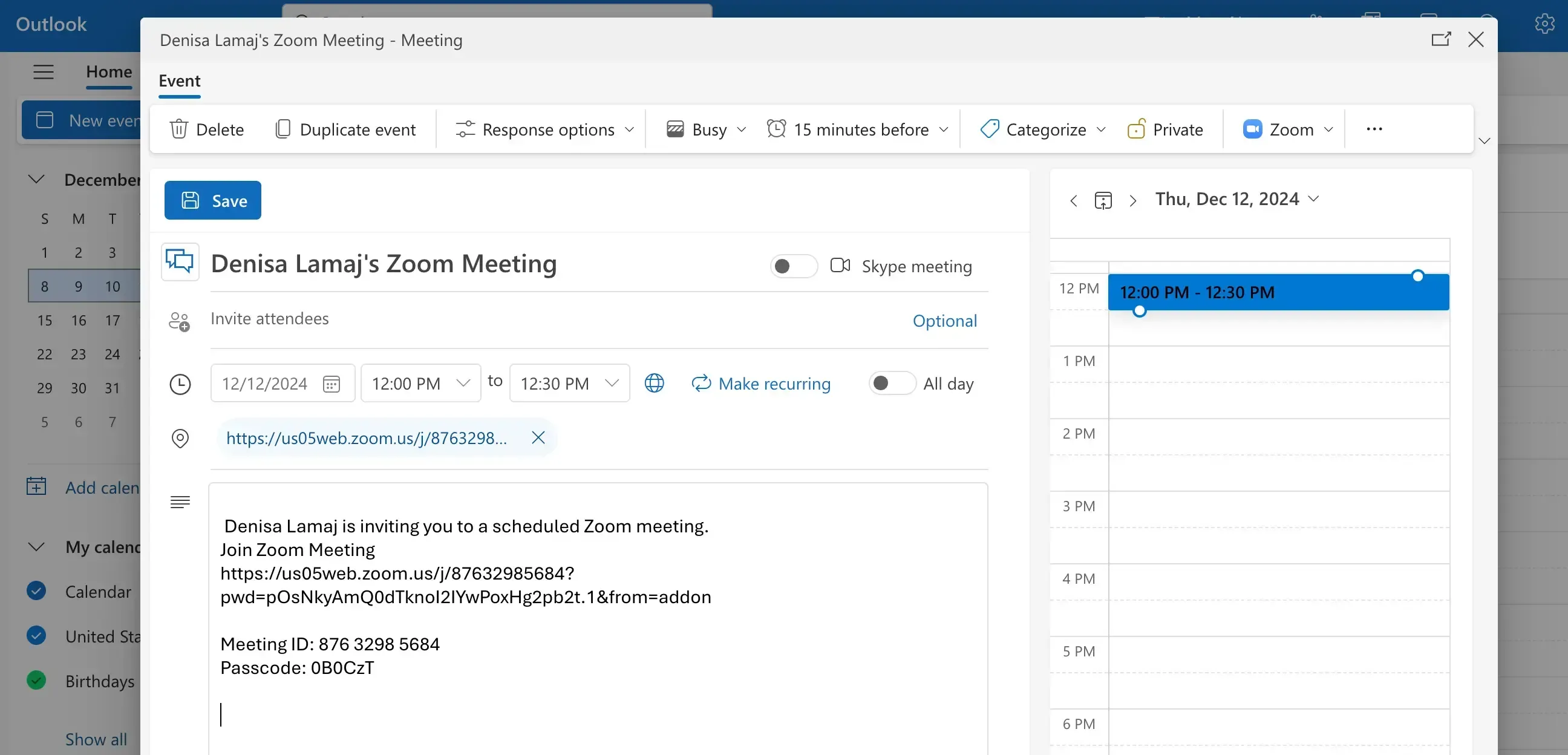Open timezone settings via globe icon

point(654,383)
